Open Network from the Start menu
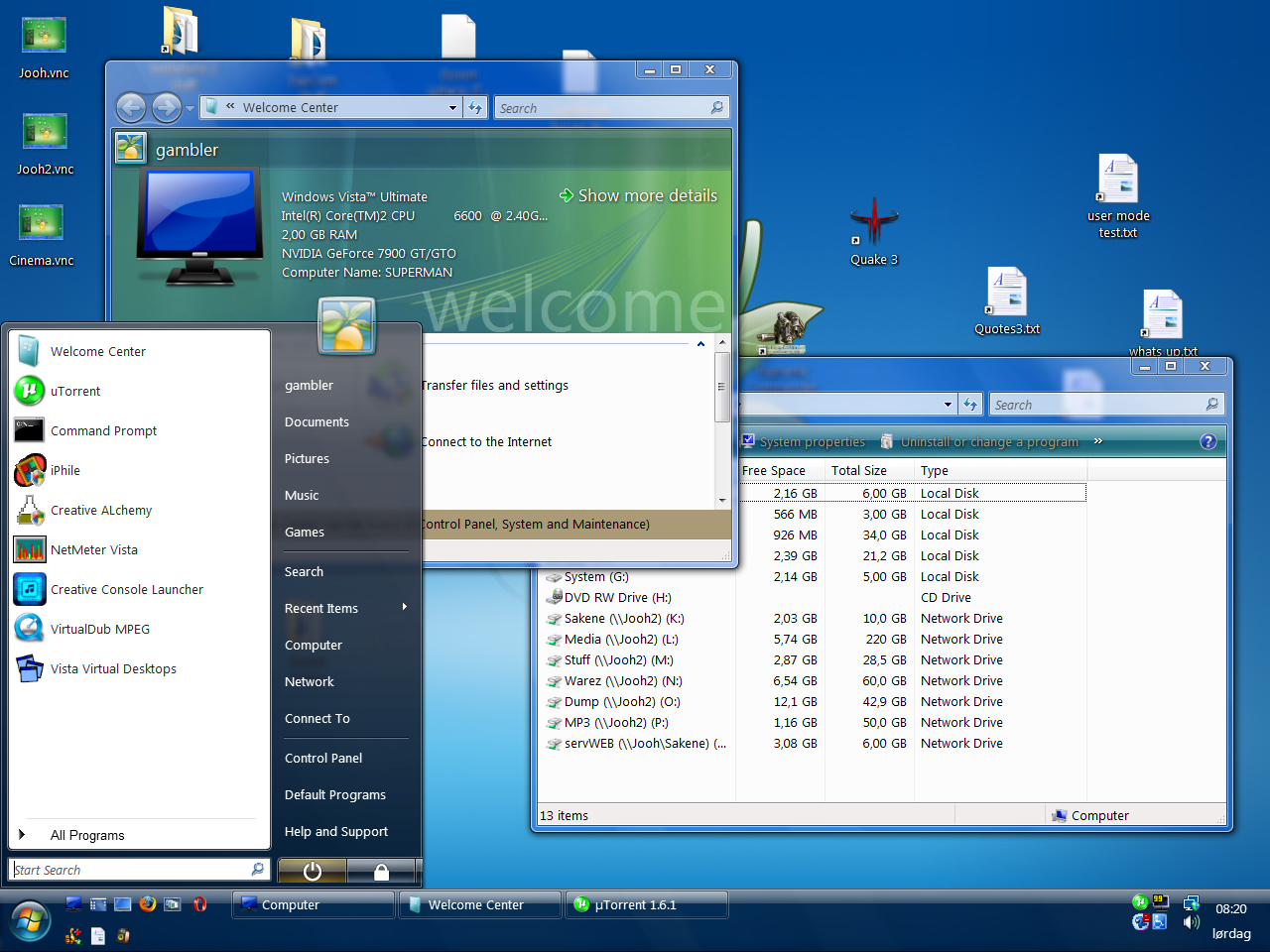This screenshot has width=1270, height=952. coord(309,681)
